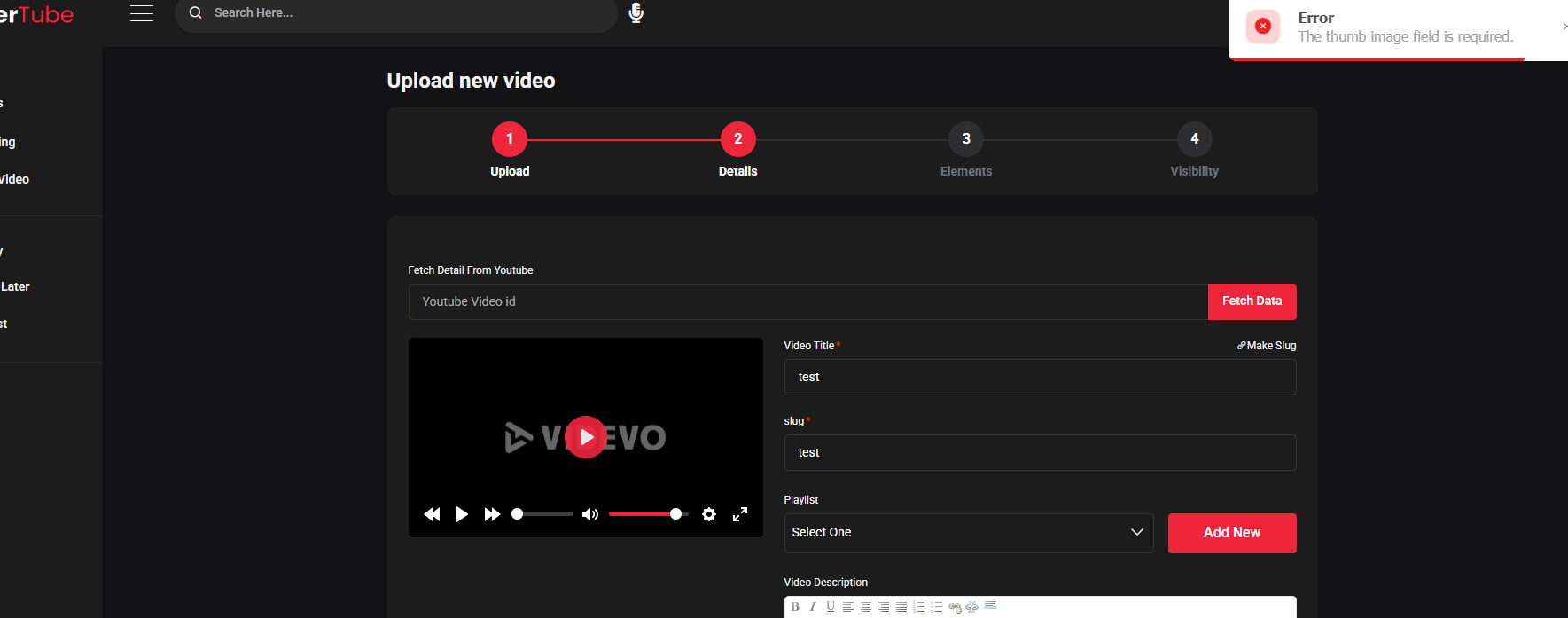The image size is (1568, 618).
Task: Play video from the control bar
Action: point(461,514)
